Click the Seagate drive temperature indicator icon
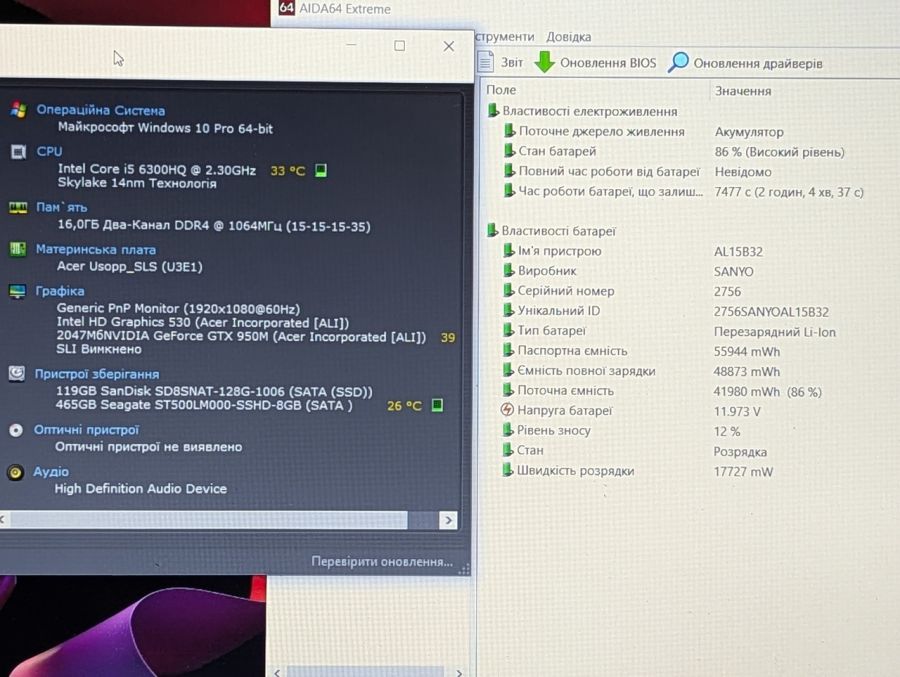Image resolution: width=900 pixels, height=677 pixels. click(x=437, y=405)
